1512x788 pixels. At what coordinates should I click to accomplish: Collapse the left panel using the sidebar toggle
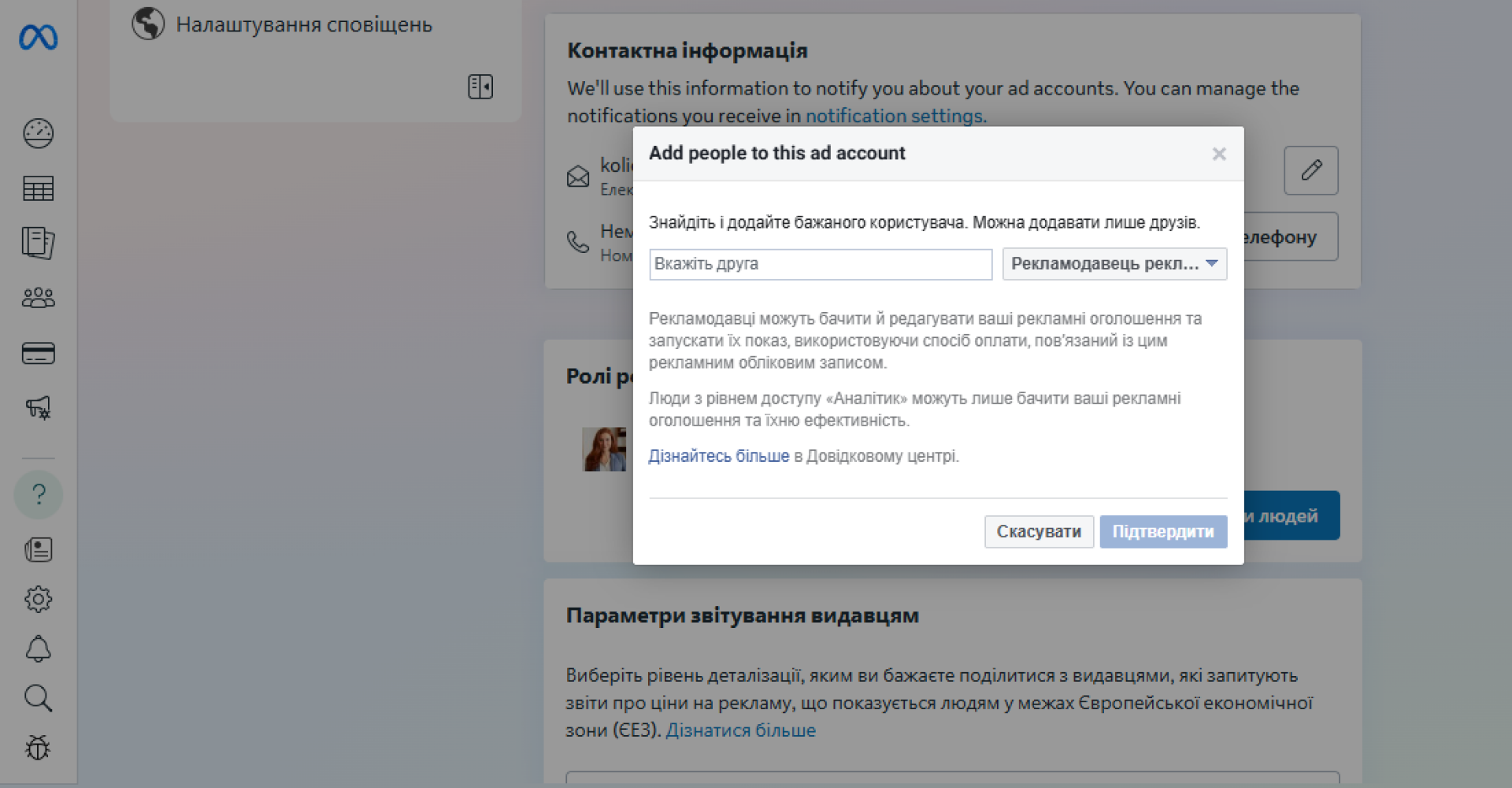click(x=480, y=87)
